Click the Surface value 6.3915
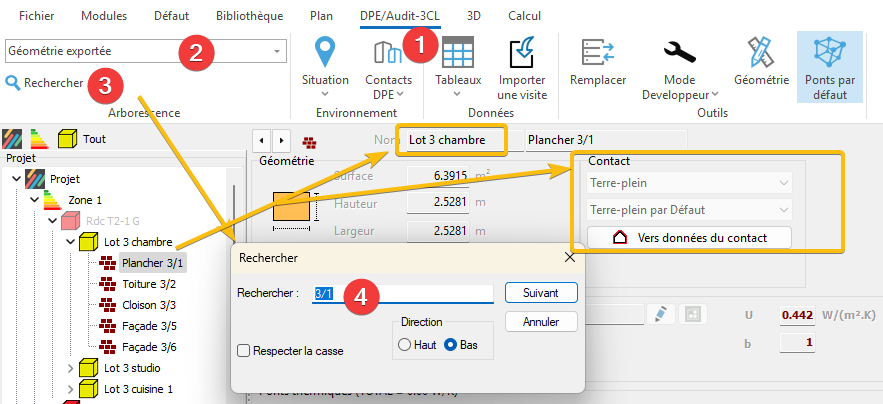 click(x=438, y=176)
